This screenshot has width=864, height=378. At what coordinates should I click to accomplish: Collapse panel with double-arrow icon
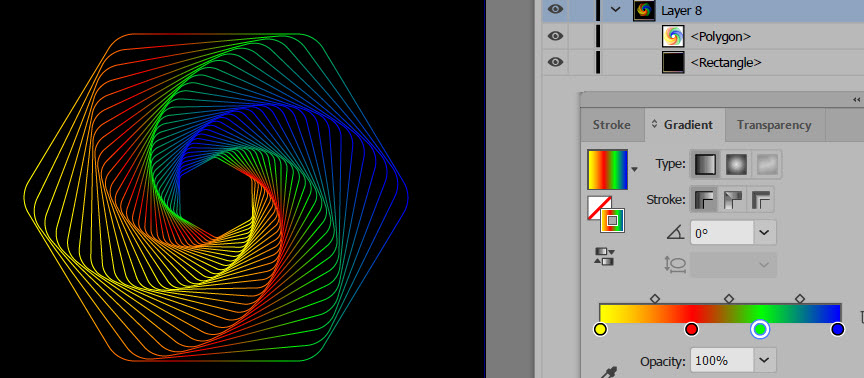coord(856,100)
